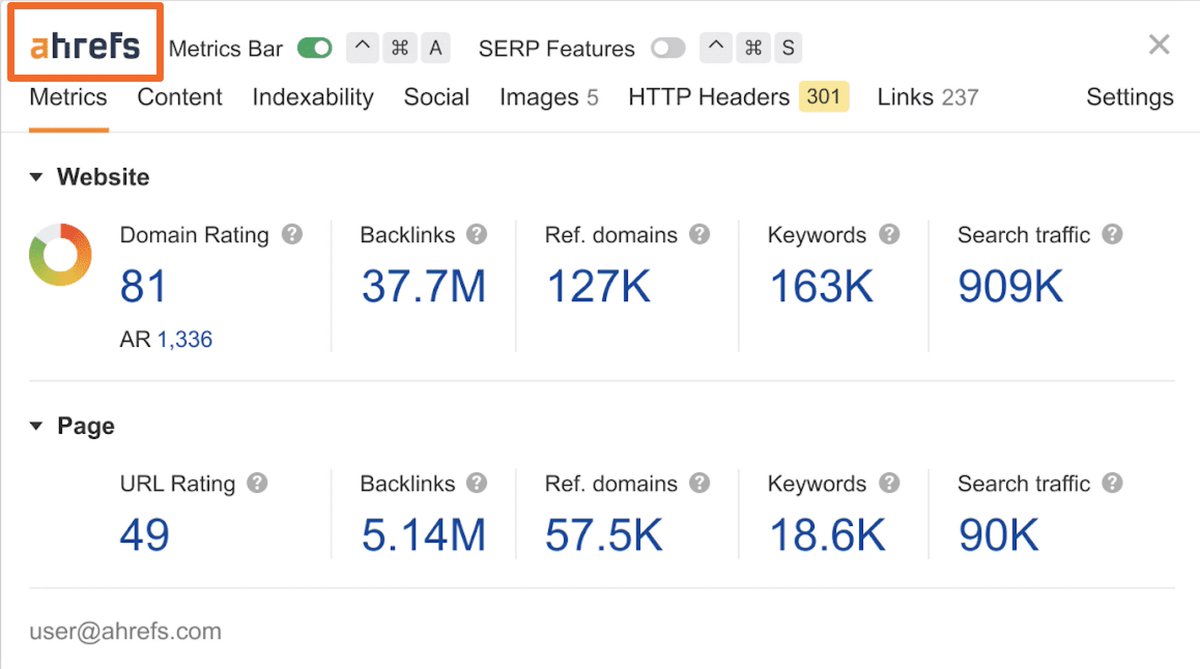Open website keywords 163K
The height and width of the screenshot is (669, 1200).
(821, 287)
